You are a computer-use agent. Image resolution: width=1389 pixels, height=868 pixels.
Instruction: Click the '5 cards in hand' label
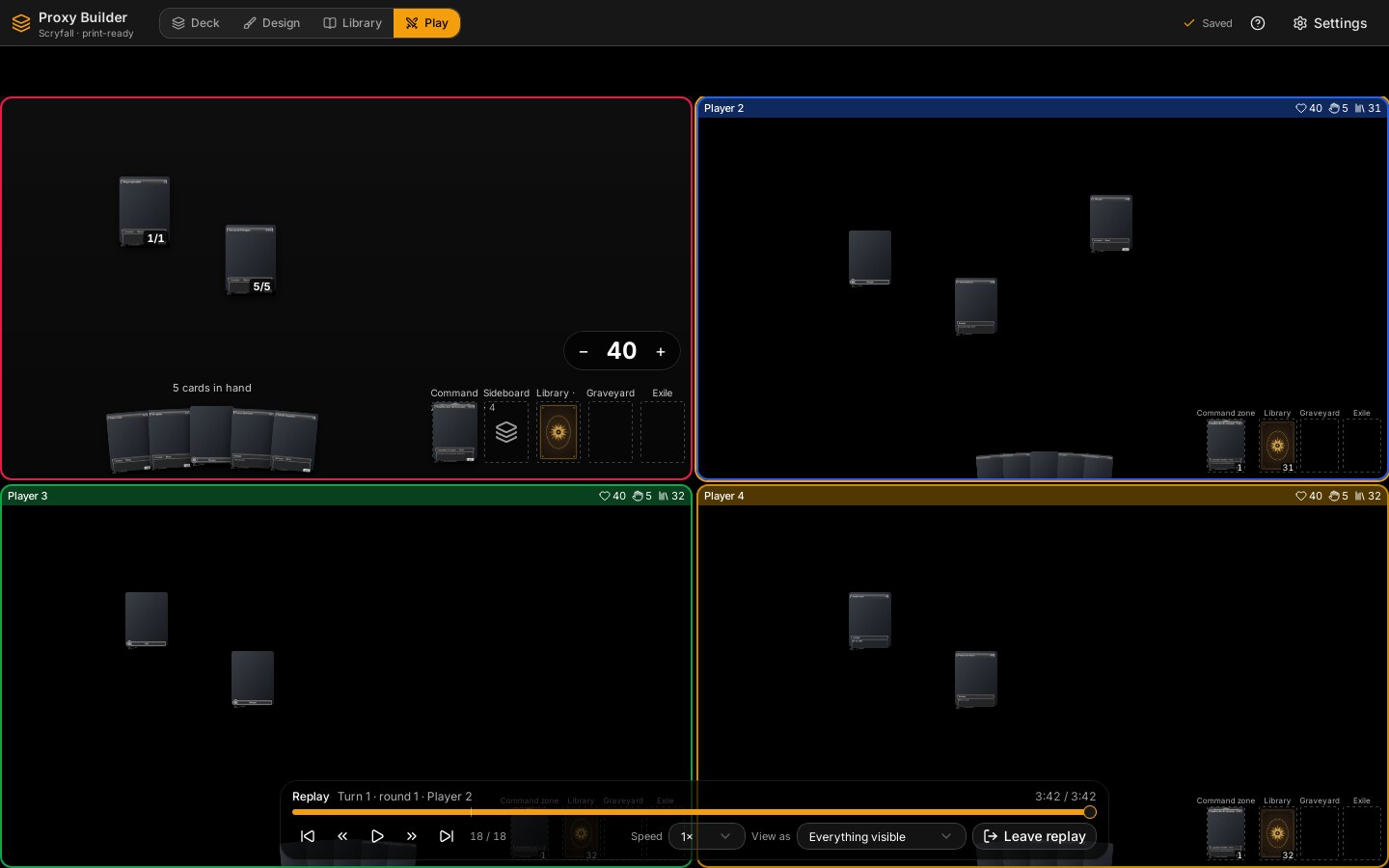pos(212,388)
